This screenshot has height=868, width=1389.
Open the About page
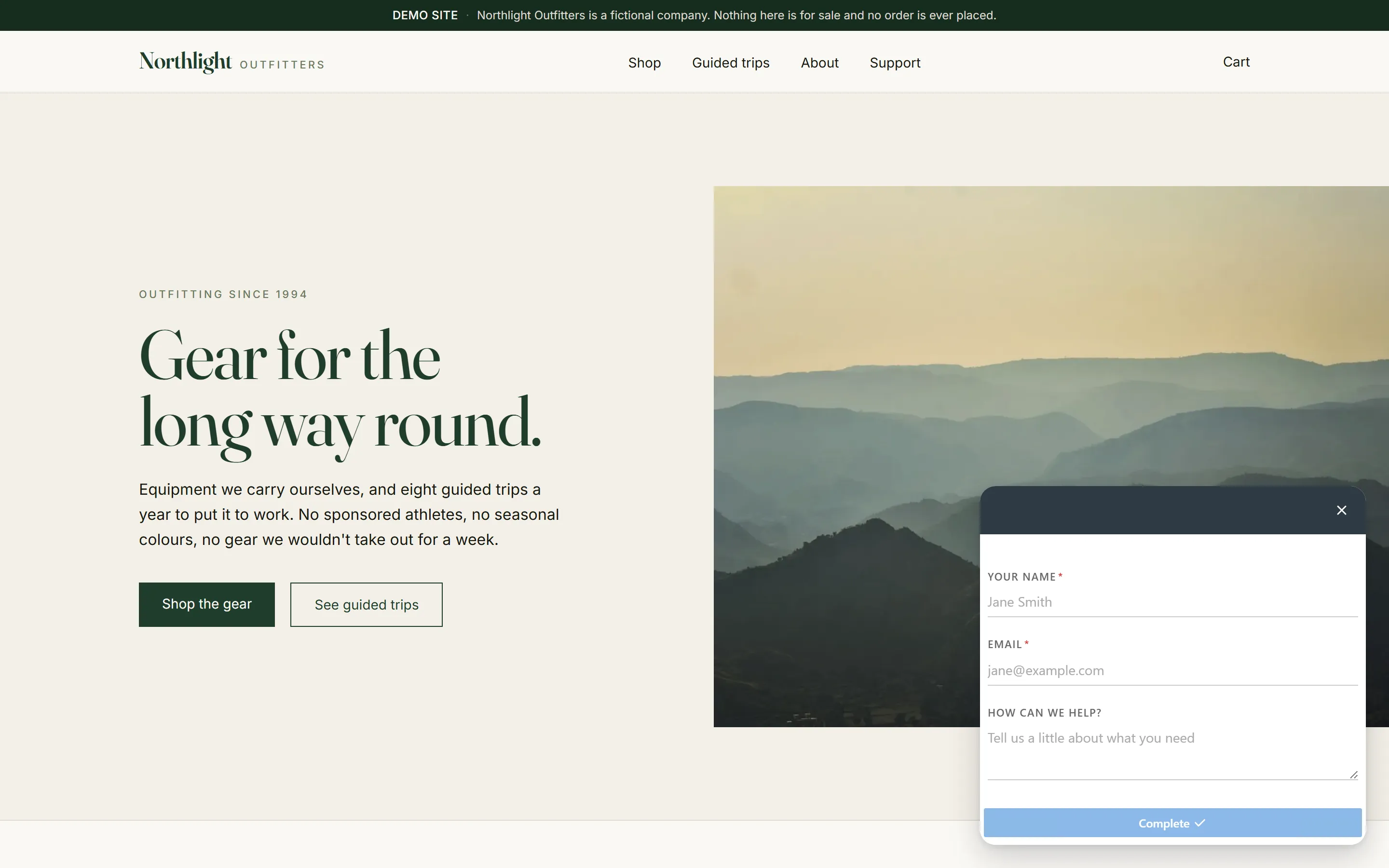(819, 63)
